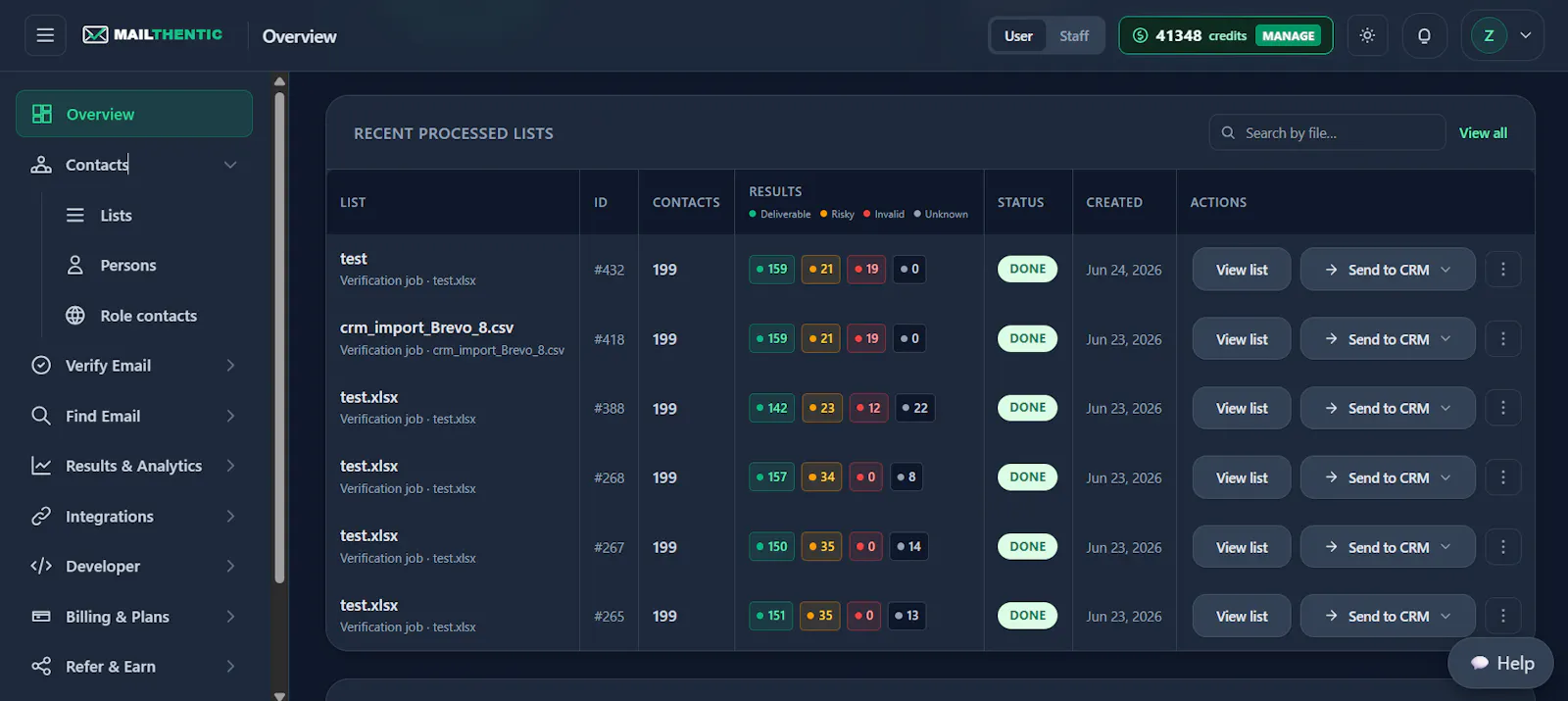
Task: Click Send to CRM for list #265
Action: (x=1388, y=616)
